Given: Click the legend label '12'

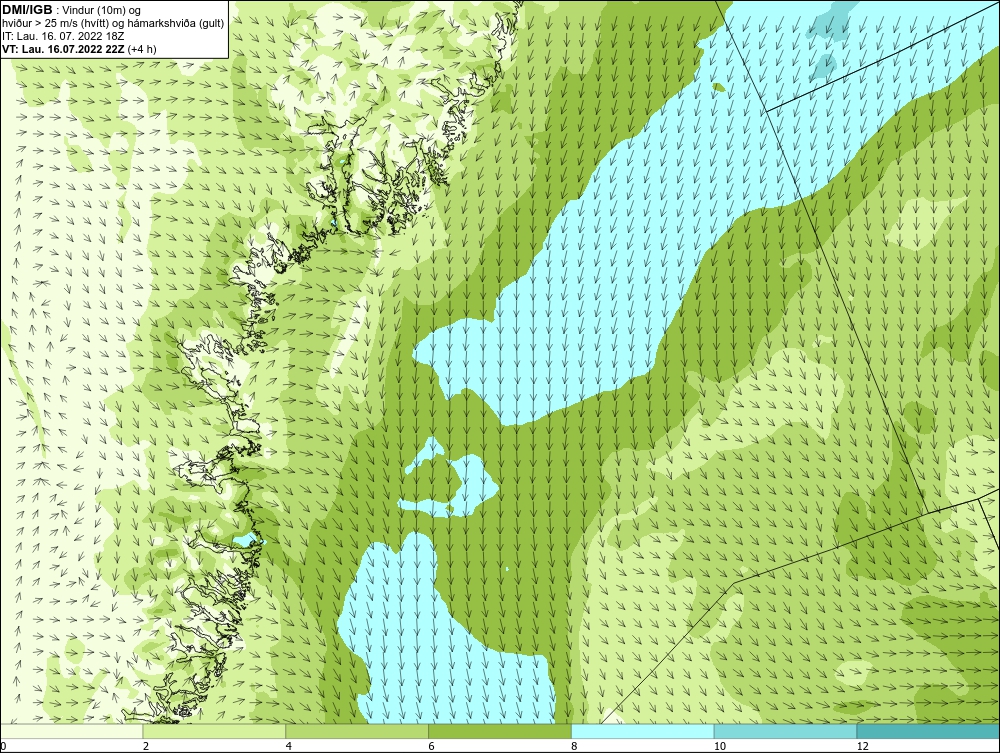Looking at the screenshot, I should click(x=863, y=746).
